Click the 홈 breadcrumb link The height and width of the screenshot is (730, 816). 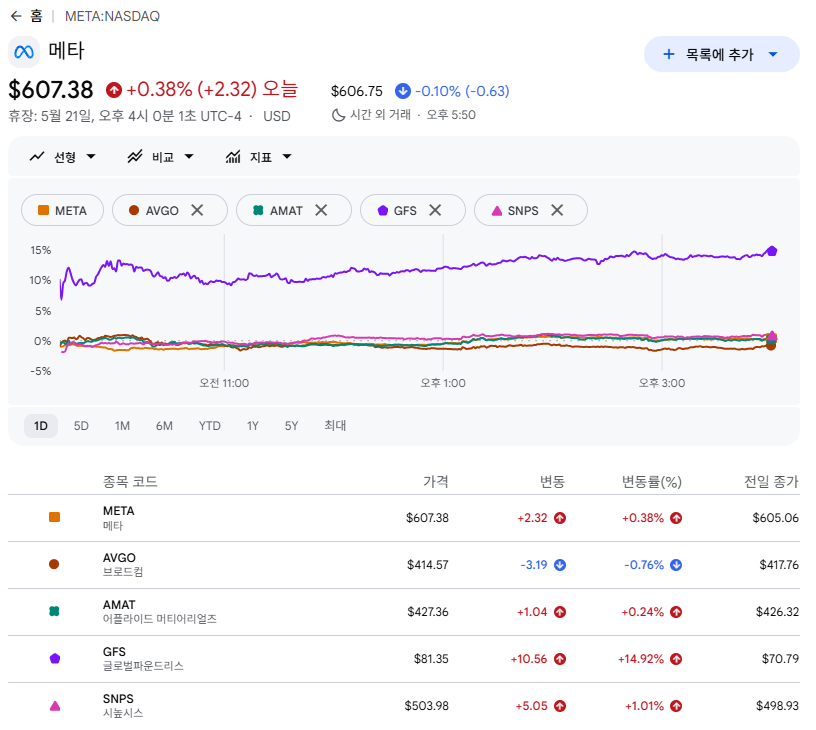pyautogui.click(x=36, y=16)
